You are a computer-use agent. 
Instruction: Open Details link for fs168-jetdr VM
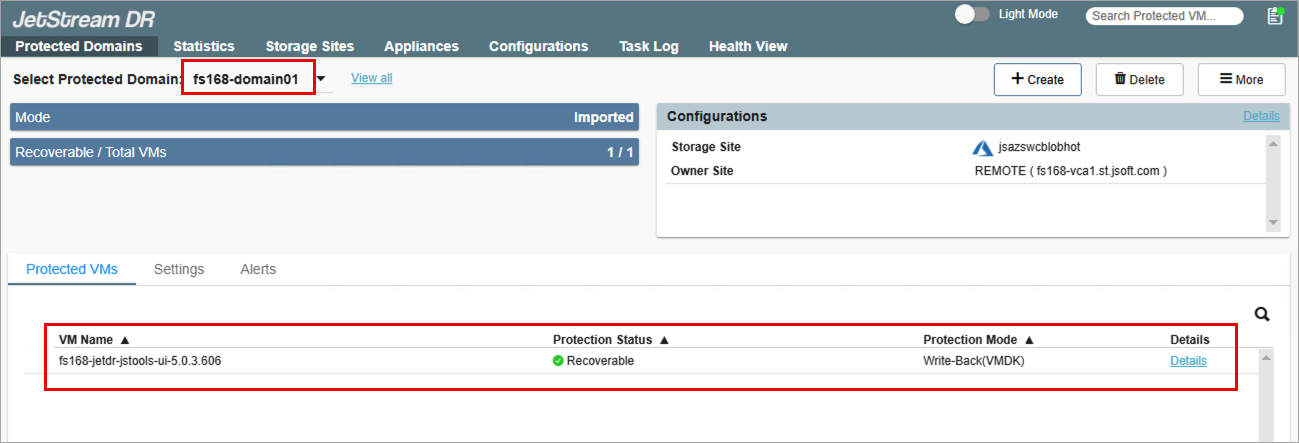[1188, 361]
